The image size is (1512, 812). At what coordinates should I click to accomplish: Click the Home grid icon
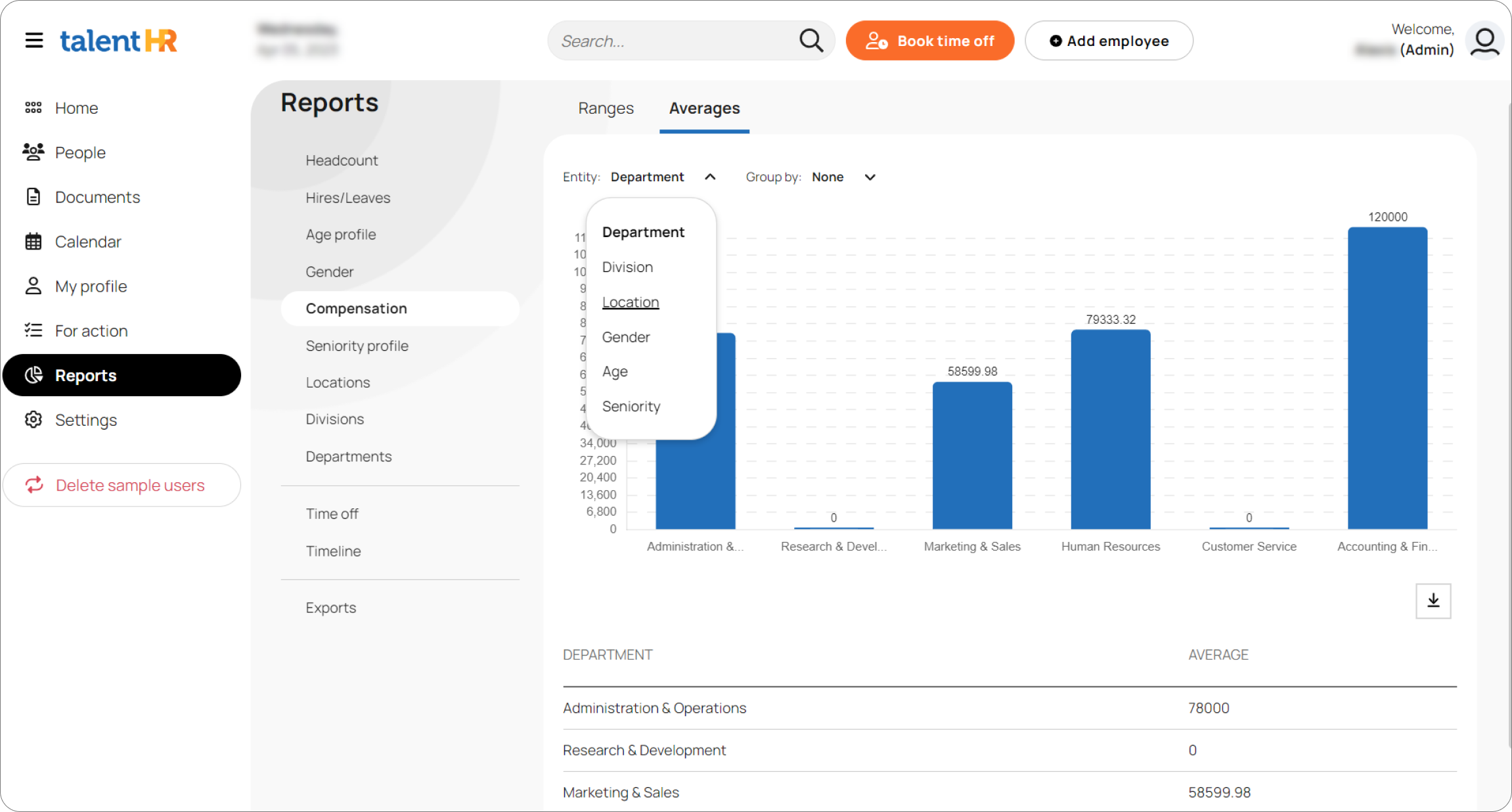33,108
